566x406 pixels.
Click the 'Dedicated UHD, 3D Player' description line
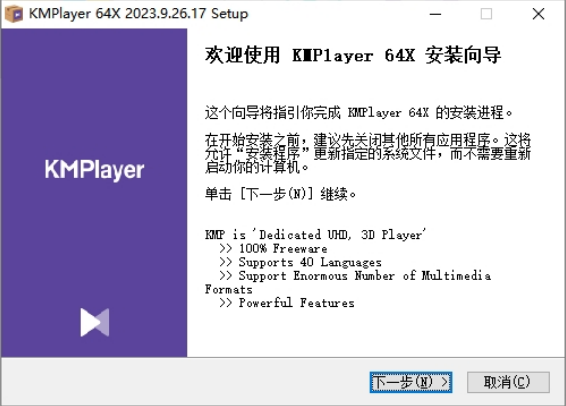(315, 235)
